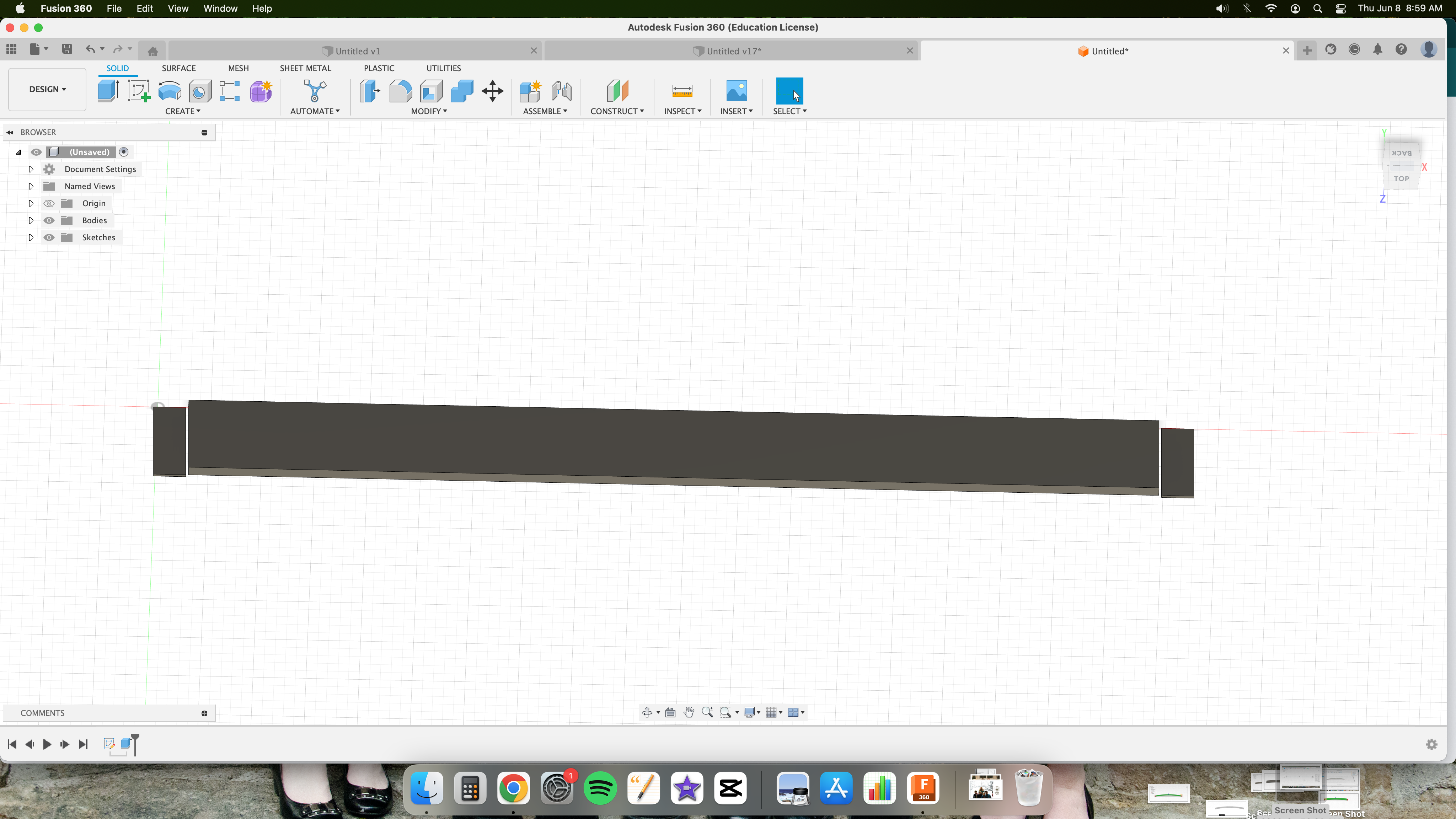Open the DESIGN workspace dropdown
Screen dimensions: 1456x819
coord(48,89)
